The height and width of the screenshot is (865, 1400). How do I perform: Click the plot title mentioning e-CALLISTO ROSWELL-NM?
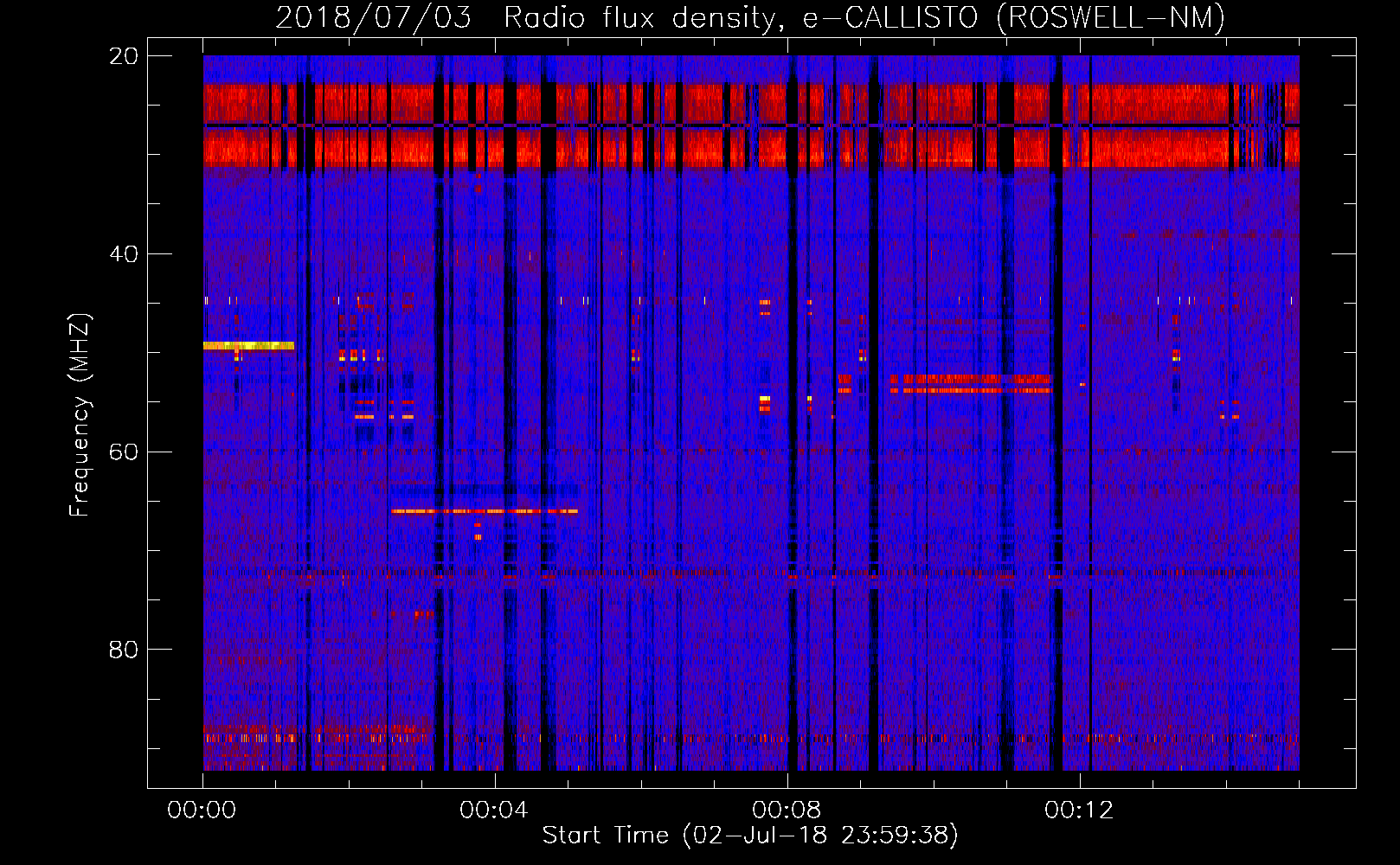coord(750,17)
